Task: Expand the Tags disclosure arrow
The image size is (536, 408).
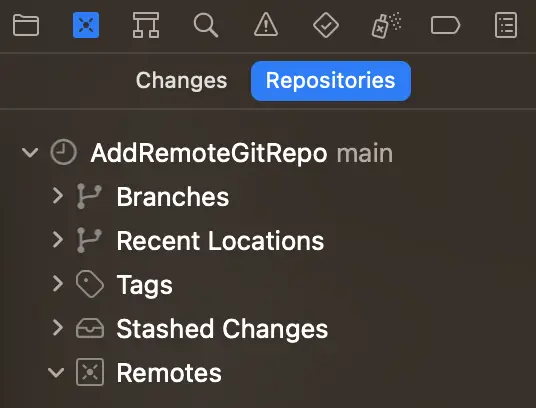Action: coord(58,284)
